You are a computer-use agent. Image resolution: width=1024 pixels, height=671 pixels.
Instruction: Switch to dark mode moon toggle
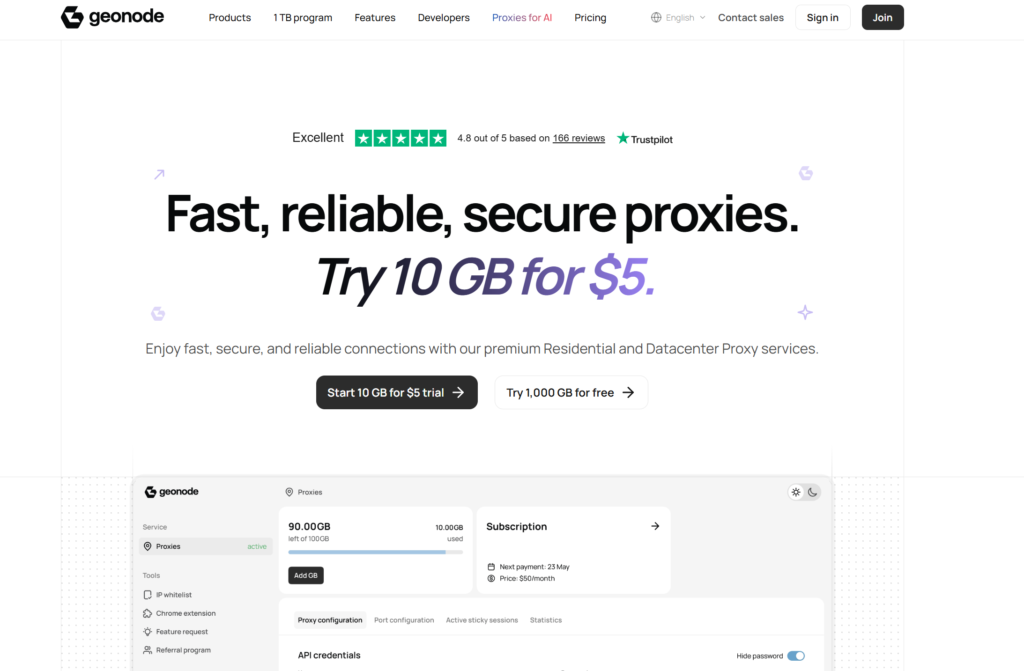point(813,492)
